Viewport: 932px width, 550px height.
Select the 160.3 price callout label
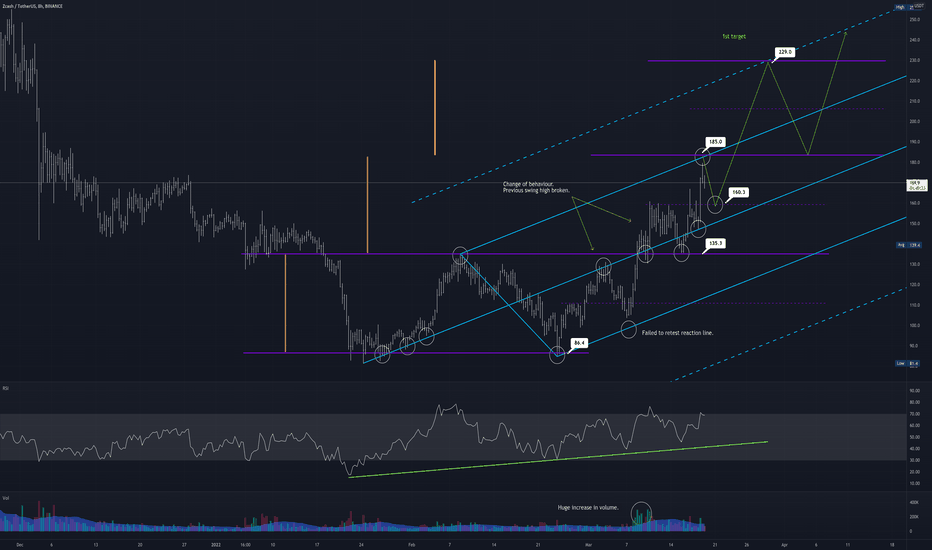coord(738,193)
